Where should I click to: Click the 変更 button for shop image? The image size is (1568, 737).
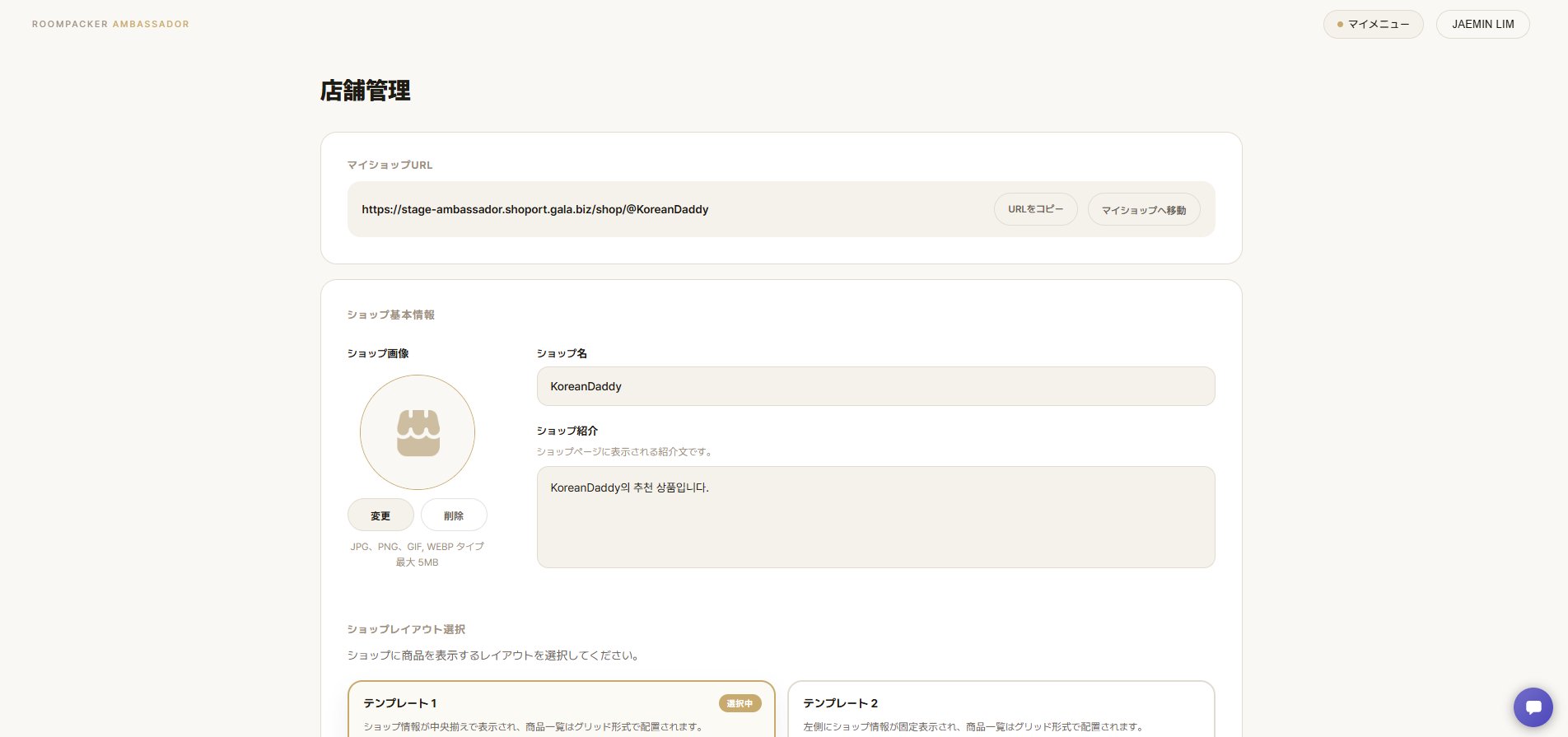pyautogui.click(x=380, y=515)
